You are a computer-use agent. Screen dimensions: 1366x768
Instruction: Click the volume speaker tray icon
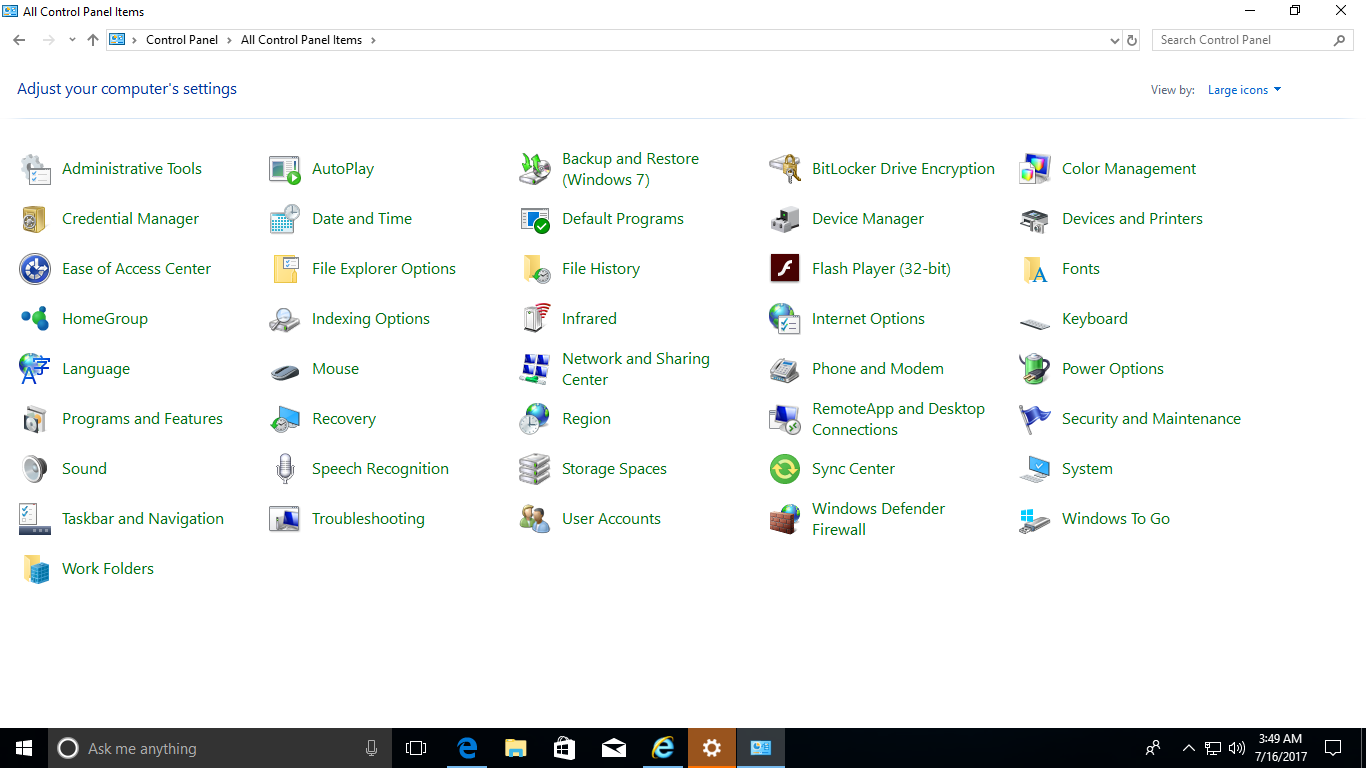(1236, 748)
